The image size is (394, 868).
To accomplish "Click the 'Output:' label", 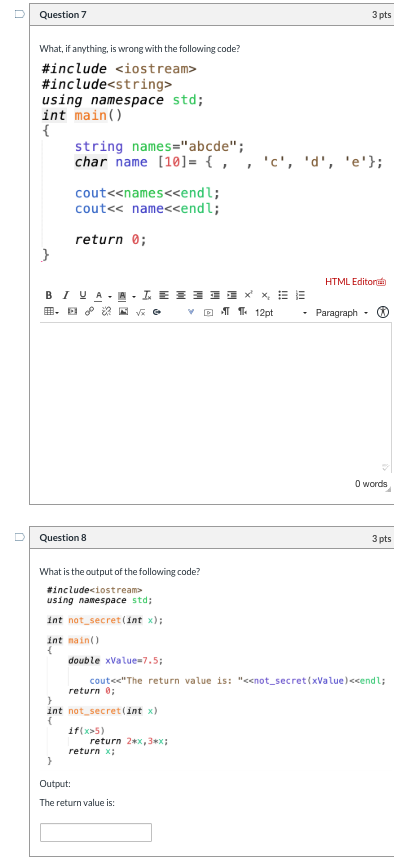I will coord(55,784).
